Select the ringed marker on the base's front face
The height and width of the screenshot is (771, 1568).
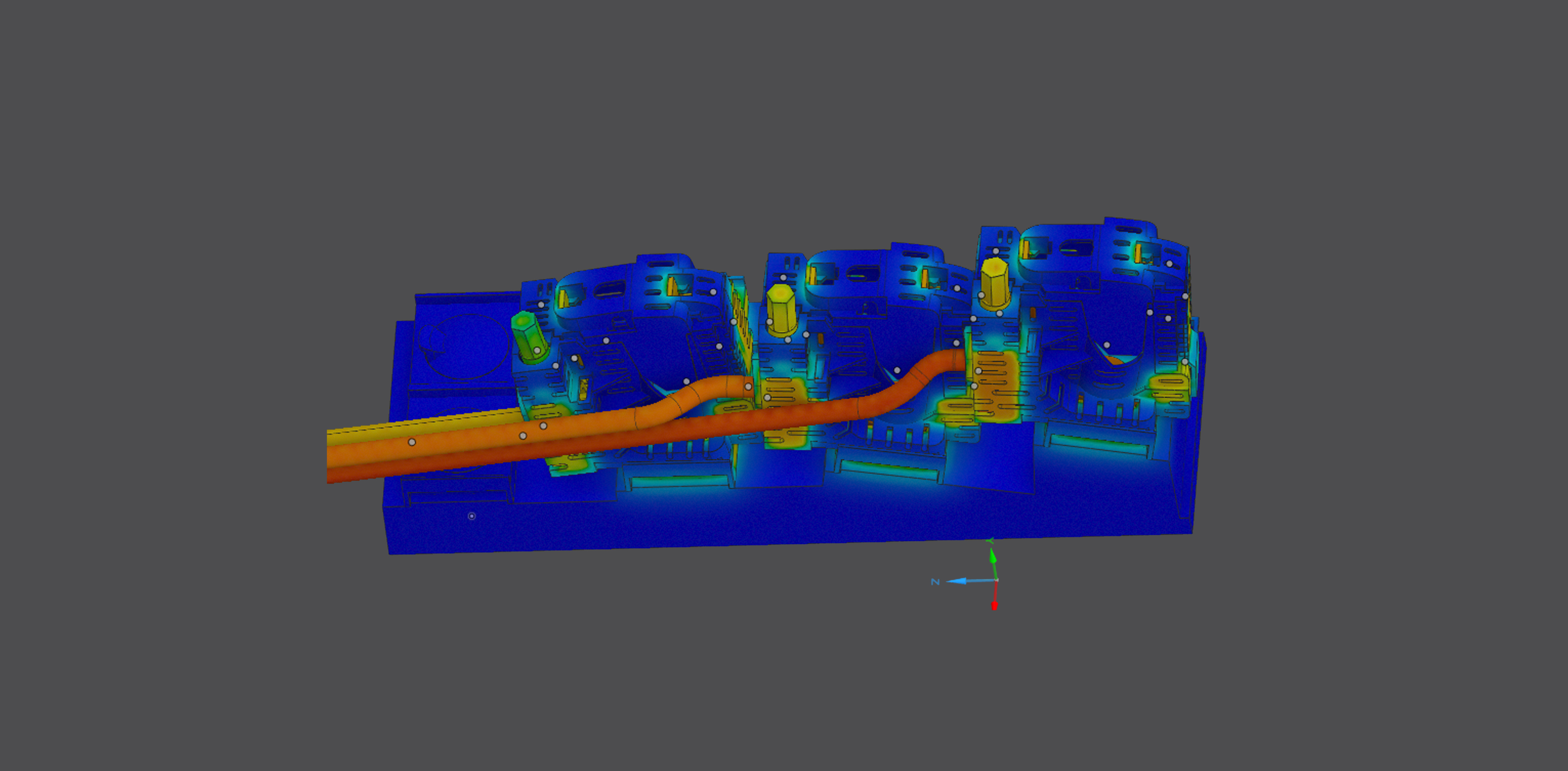471,516
